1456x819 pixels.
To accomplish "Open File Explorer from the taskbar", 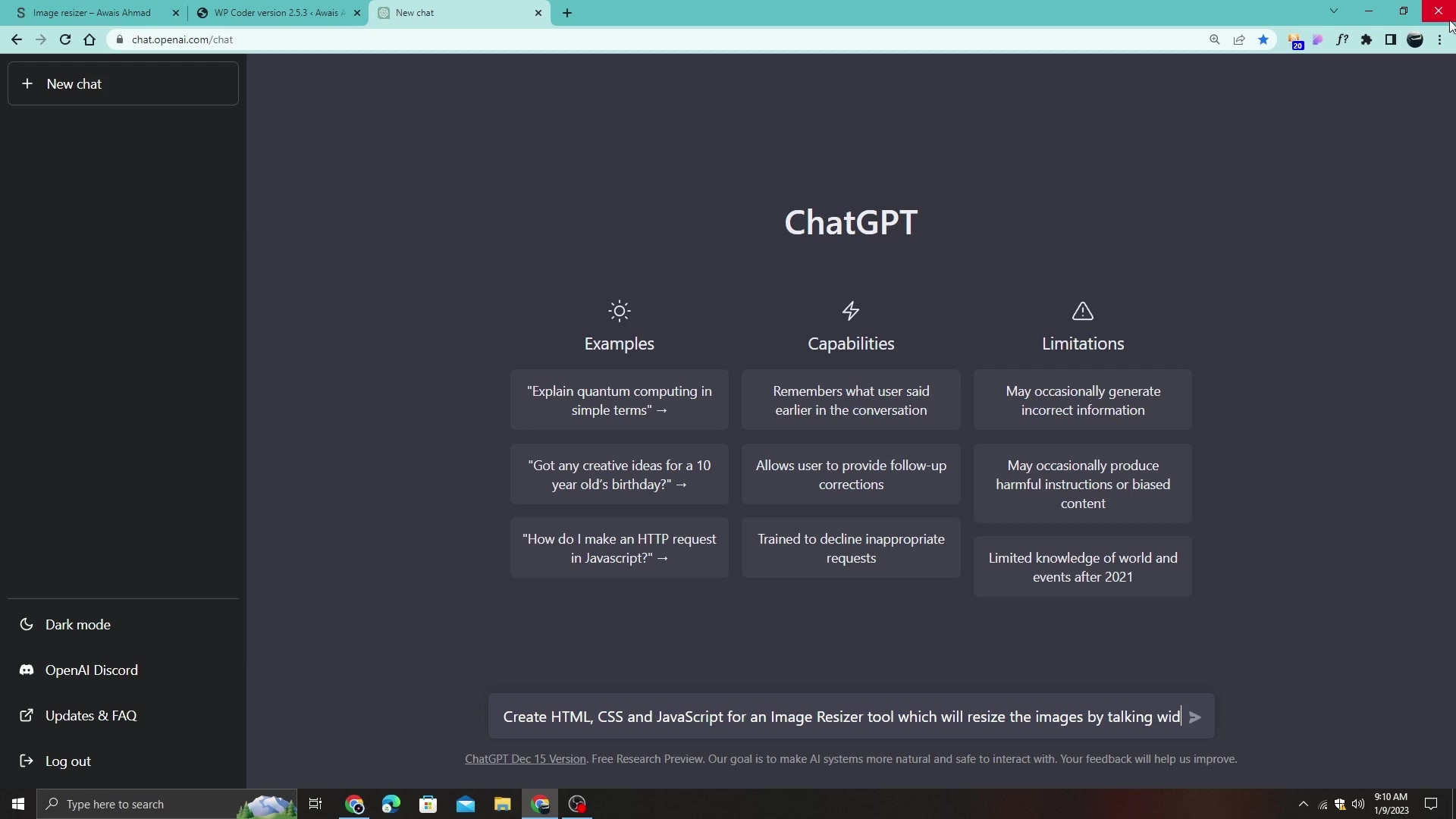I will 503,804.
